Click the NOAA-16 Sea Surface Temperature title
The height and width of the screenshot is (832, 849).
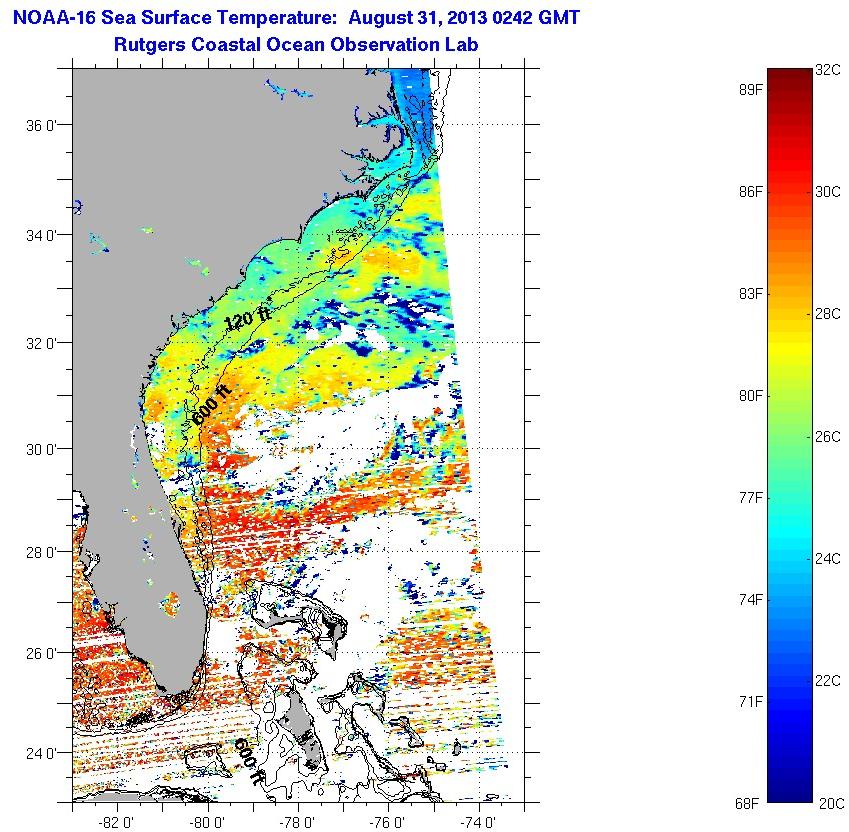pos(296,18)
